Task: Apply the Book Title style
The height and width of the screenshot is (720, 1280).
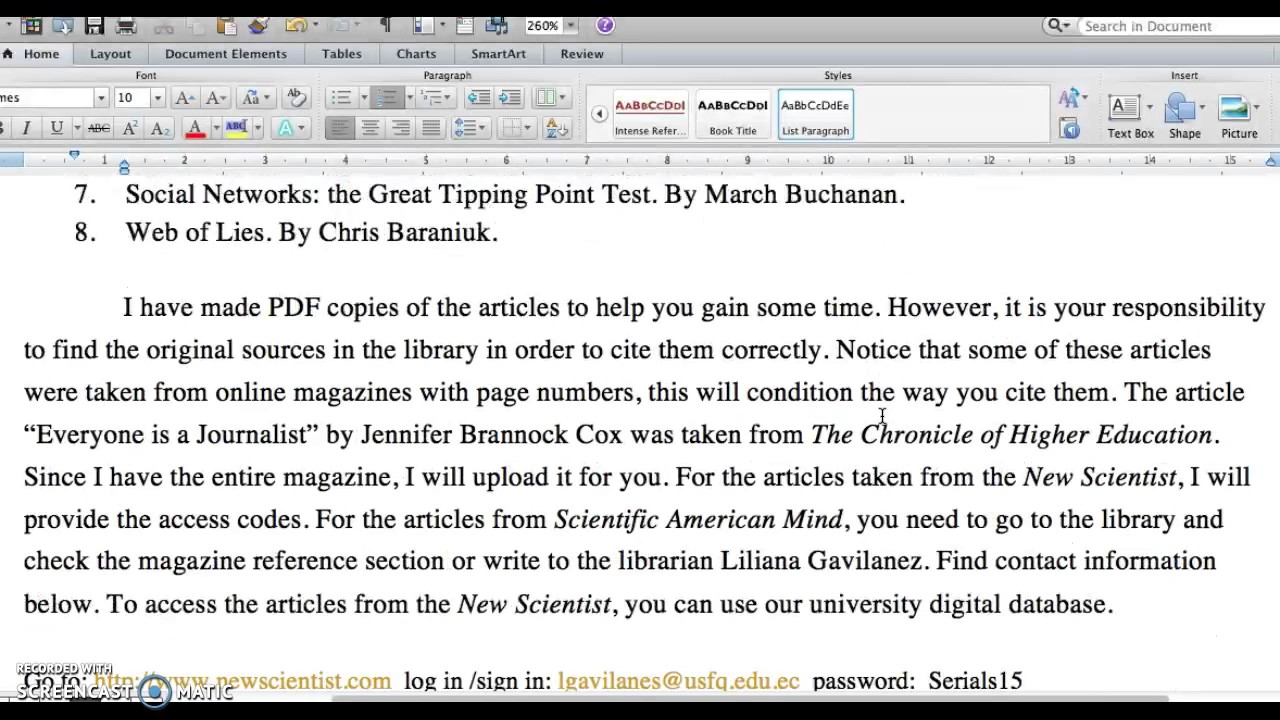Action: (x=733, y=115)
